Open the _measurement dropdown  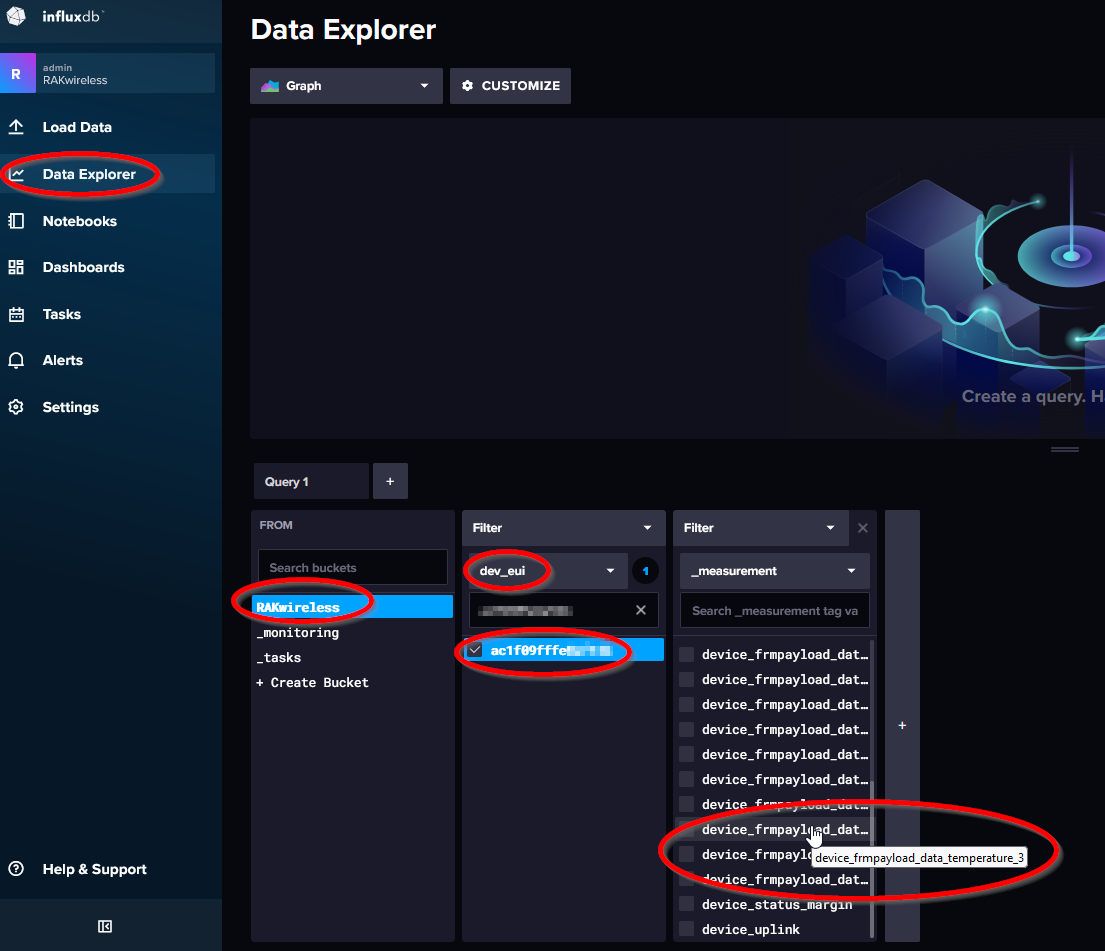click(x=773, y=570)
